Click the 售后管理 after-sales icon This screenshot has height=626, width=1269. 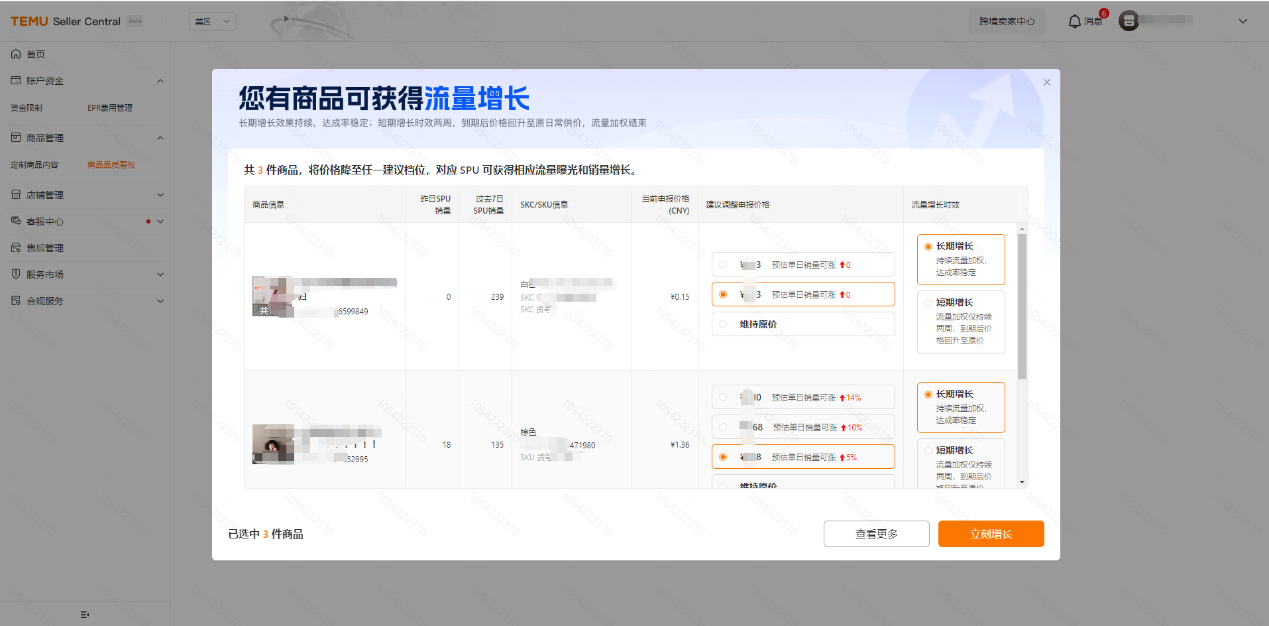click(x=16, y=248)
